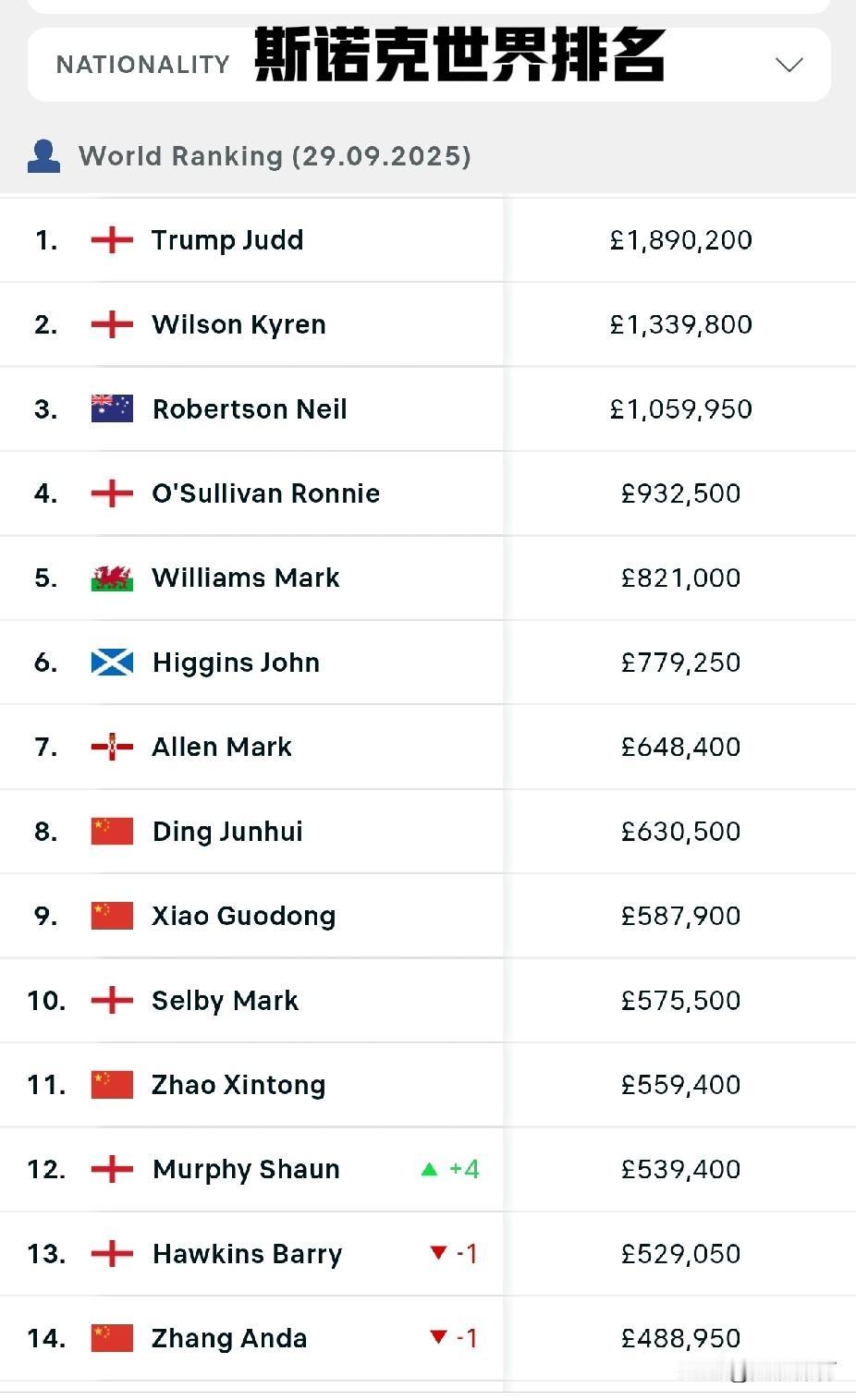Click Scotland flag beside Higgins John
The height and width of the screenshot is (1400, 856).
coord(112,663)
